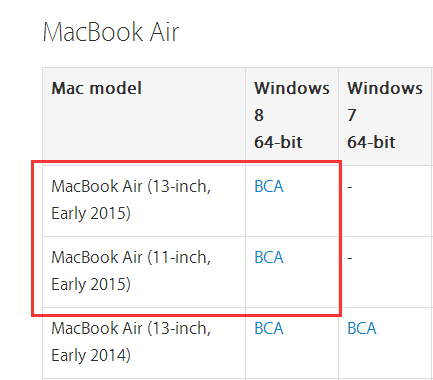This screenshot has width=433, height=380.
Task: Click the Mac model column header
Action: 97,88
